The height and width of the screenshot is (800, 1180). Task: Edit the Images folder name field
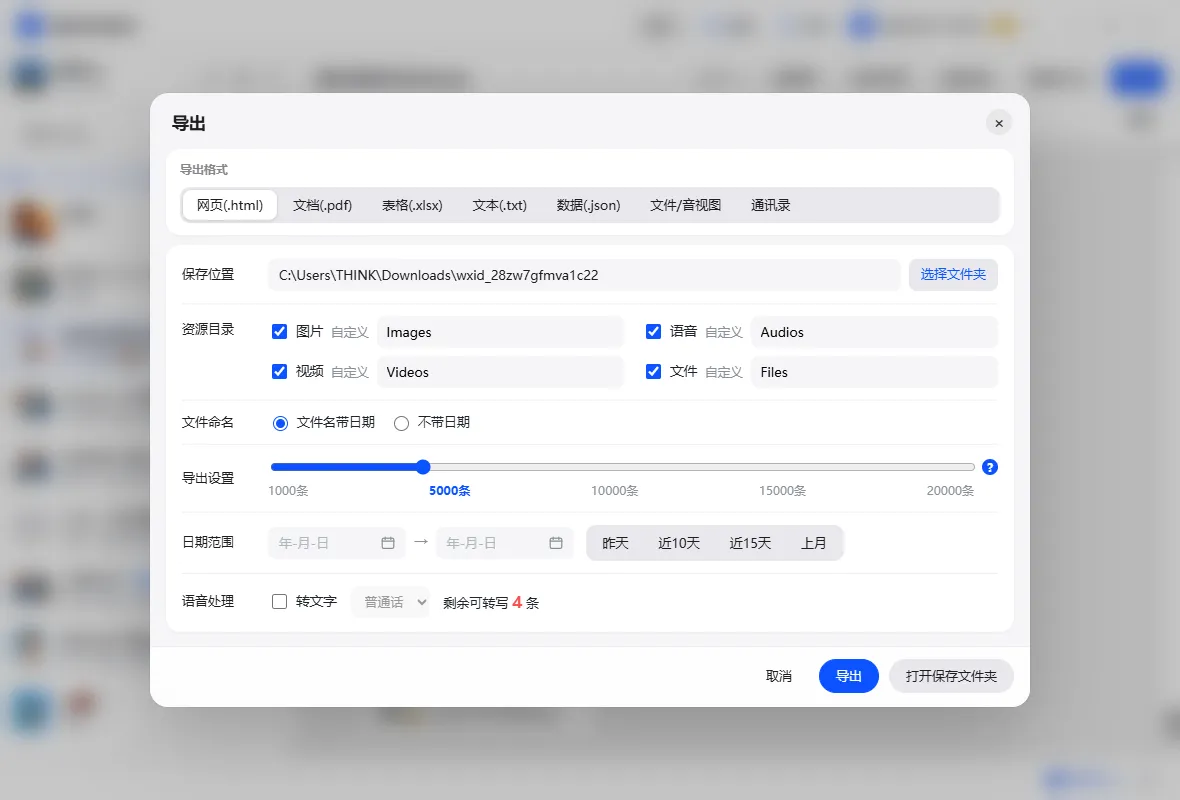coord(500,332)
